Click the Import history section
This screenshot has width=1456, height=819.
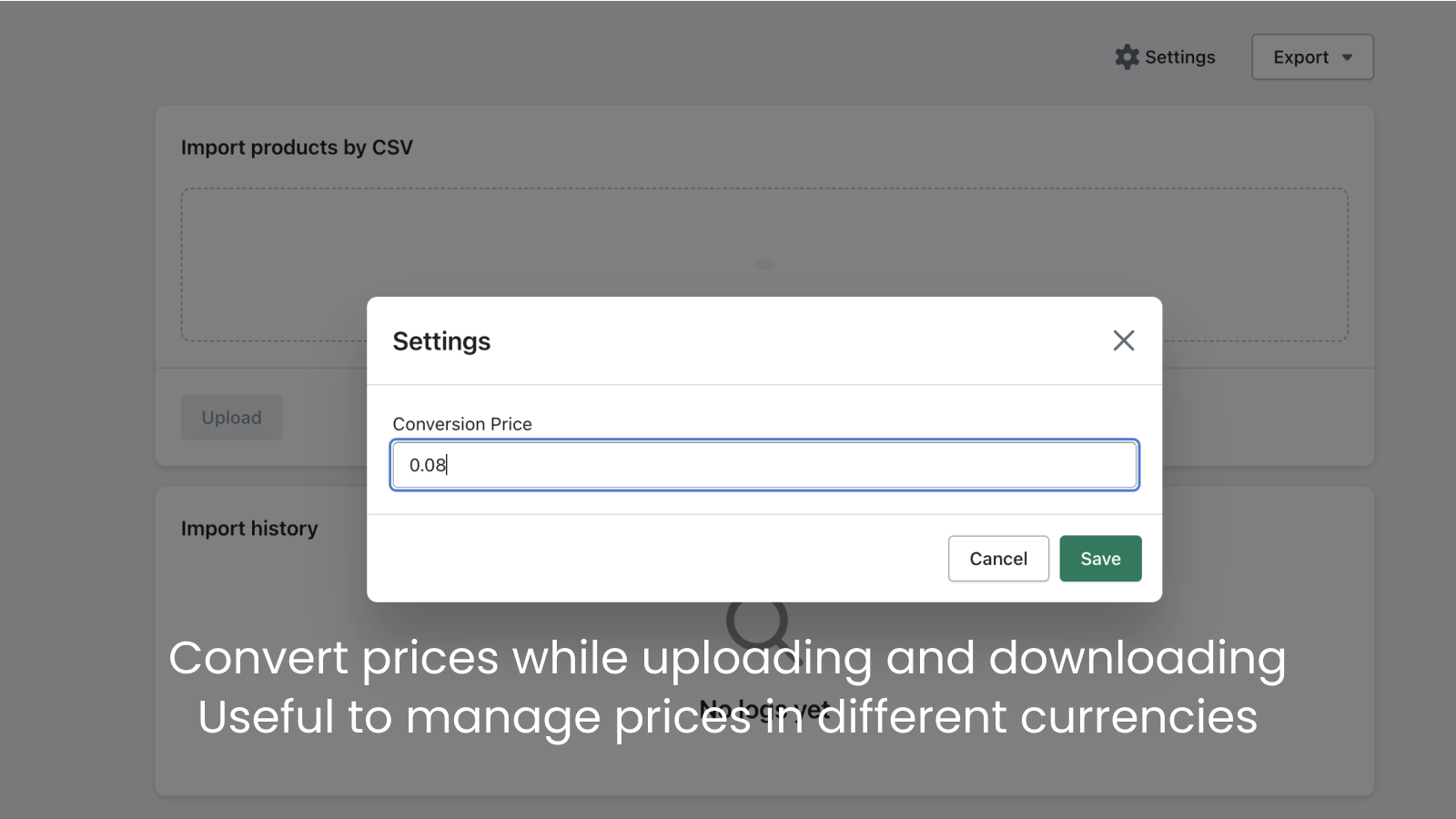click(250, 528)
